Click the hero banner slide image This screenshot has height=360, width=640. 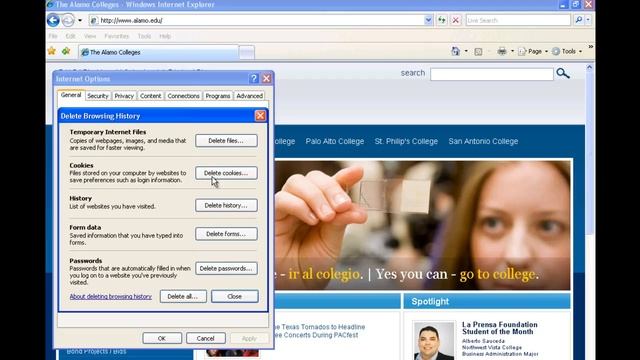coord(422,225)
